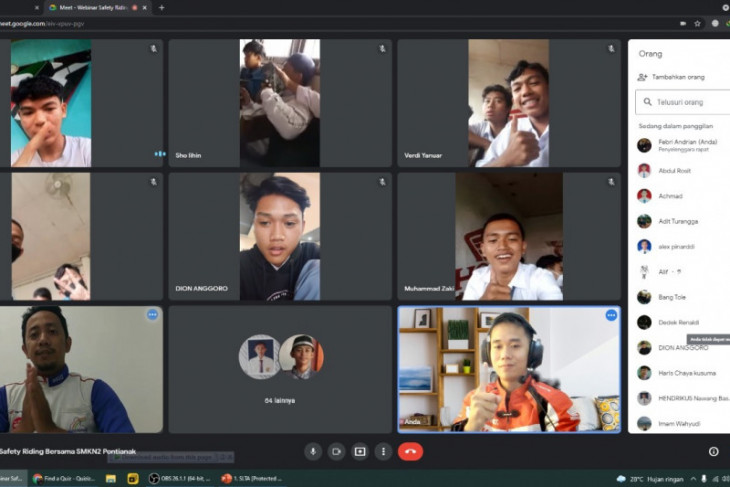Select the Muhammad Zaki video tile

pos(509,237)
